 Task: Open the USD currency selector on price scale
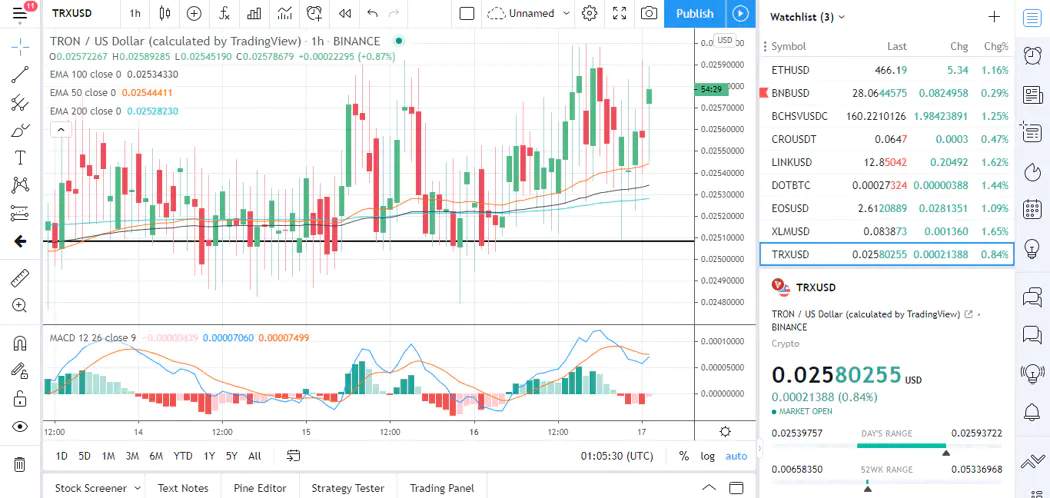pos(725,40)
